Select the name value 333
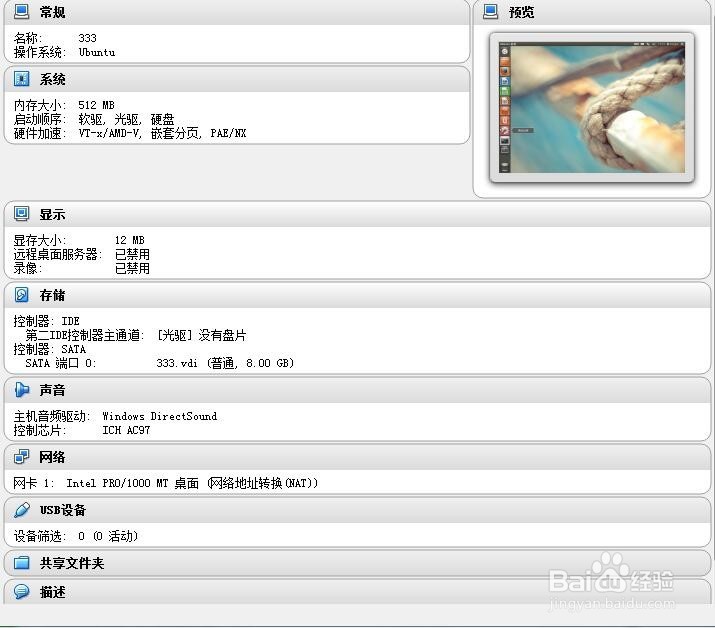The image size is (715, 628). [87, 38]
